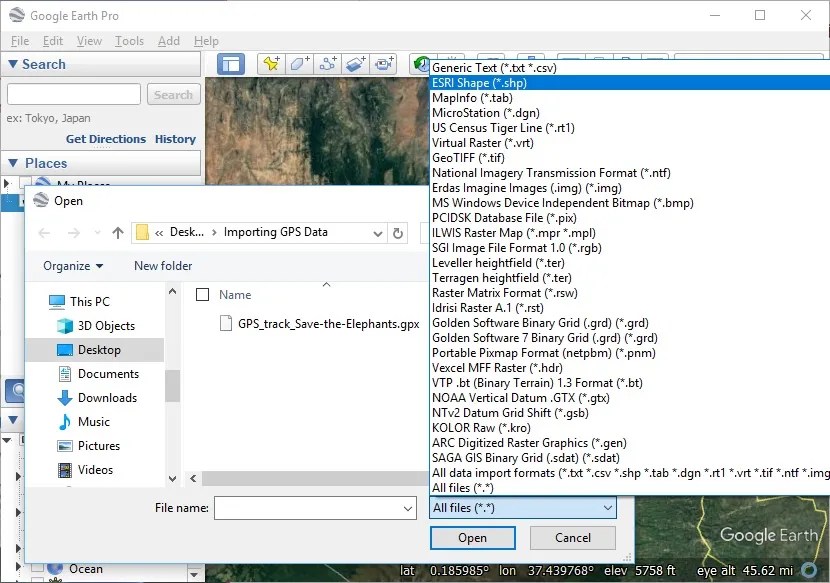Viewport: 830px width, 583px height.
Task: Add a new Placemark
Action: (x=272, y=63)
